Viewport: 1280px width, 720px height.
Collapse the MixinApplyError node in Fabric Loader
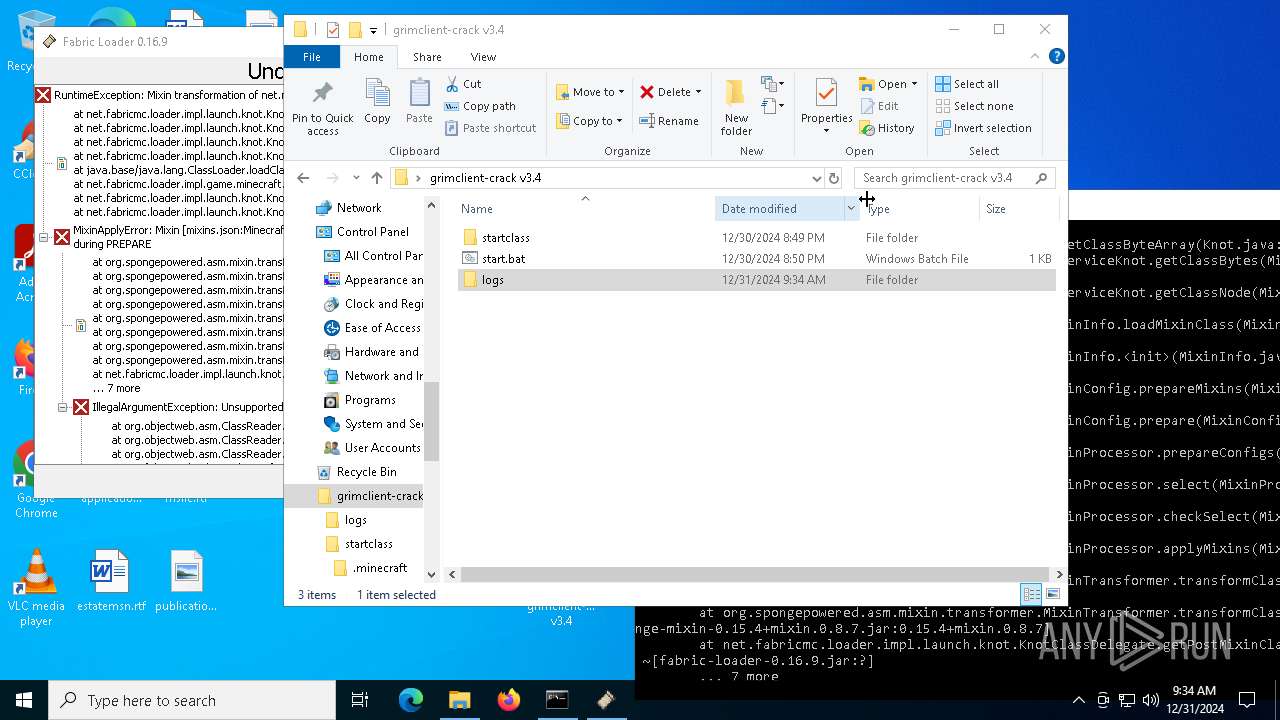[x=44, y=237]
